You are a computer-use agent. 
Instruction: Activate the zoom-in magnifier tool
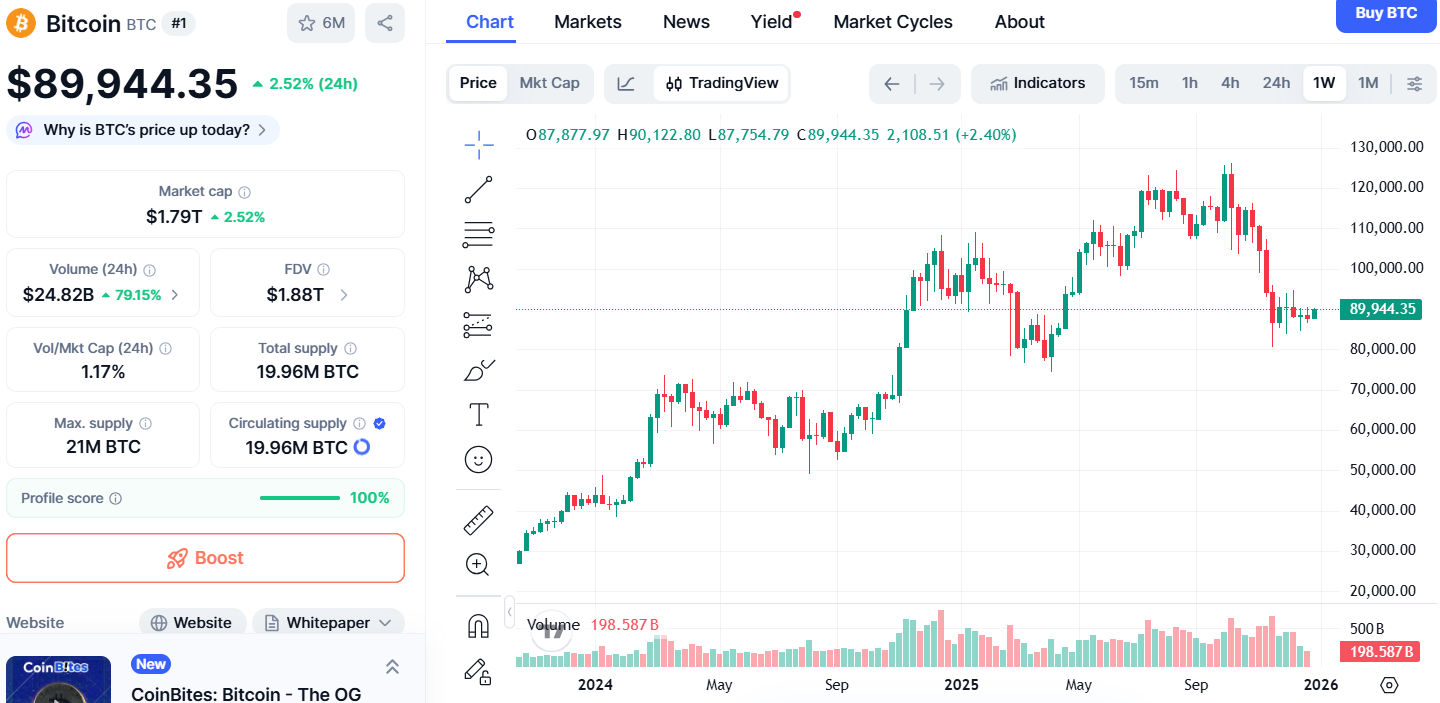coord(478,564)
